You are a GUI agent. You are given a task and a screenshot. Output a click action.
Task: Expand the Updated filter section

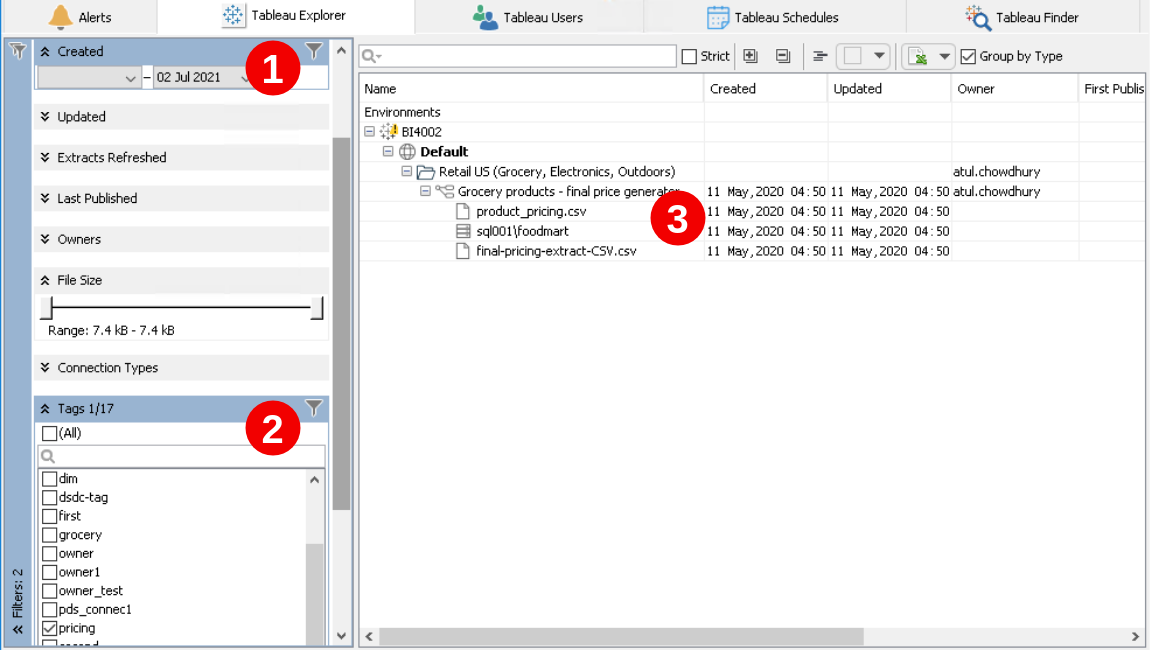45,117
